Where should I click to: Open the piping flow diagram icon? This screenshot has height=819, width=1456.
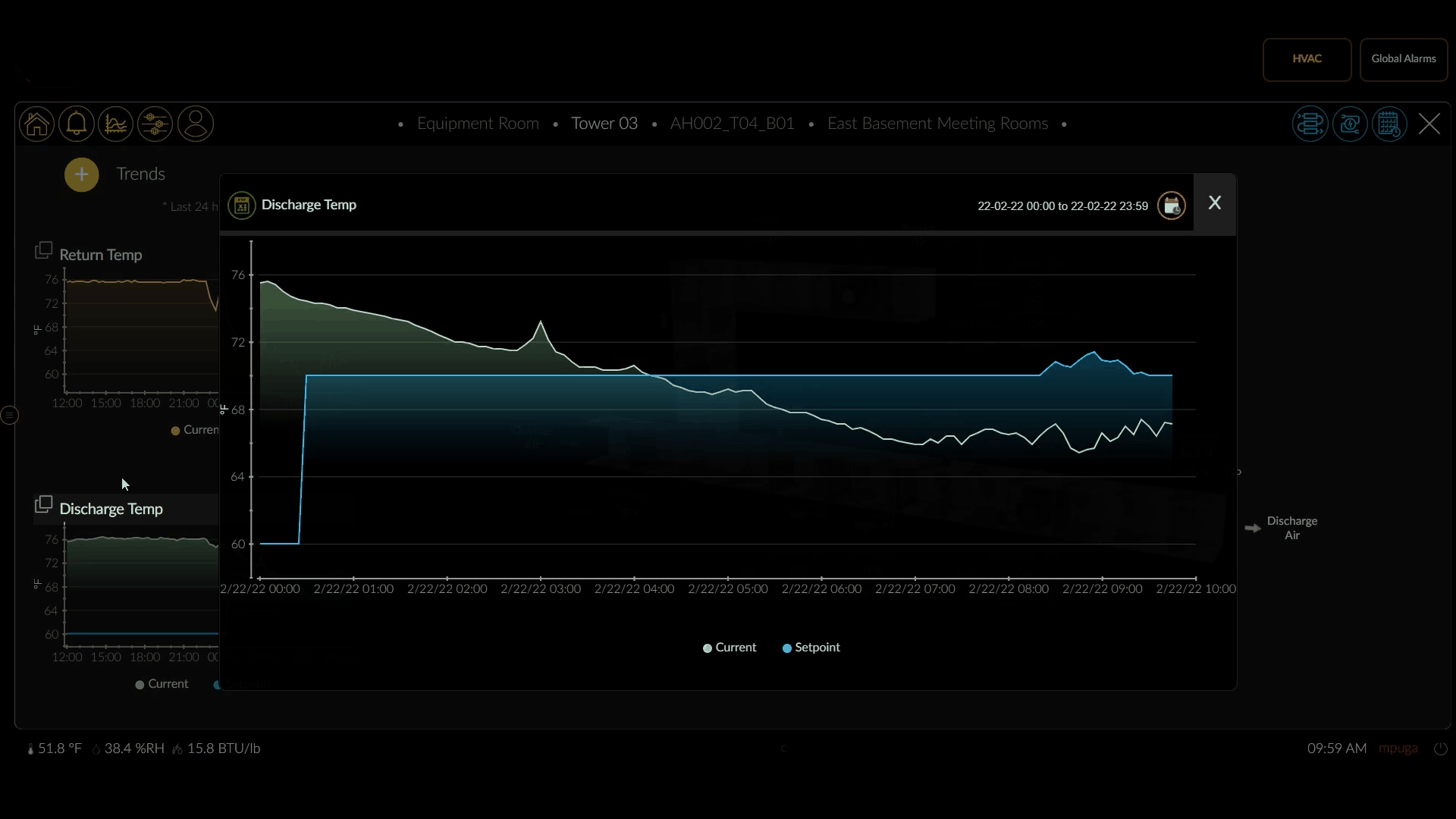[x=1310, y=124]
